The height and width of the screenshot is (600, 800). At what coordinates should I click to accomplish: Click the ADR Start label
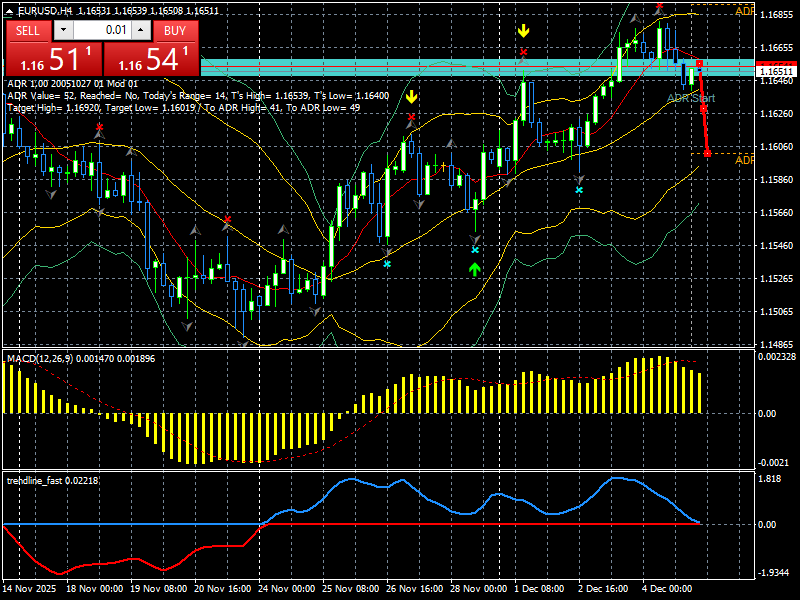click(691, 98)
